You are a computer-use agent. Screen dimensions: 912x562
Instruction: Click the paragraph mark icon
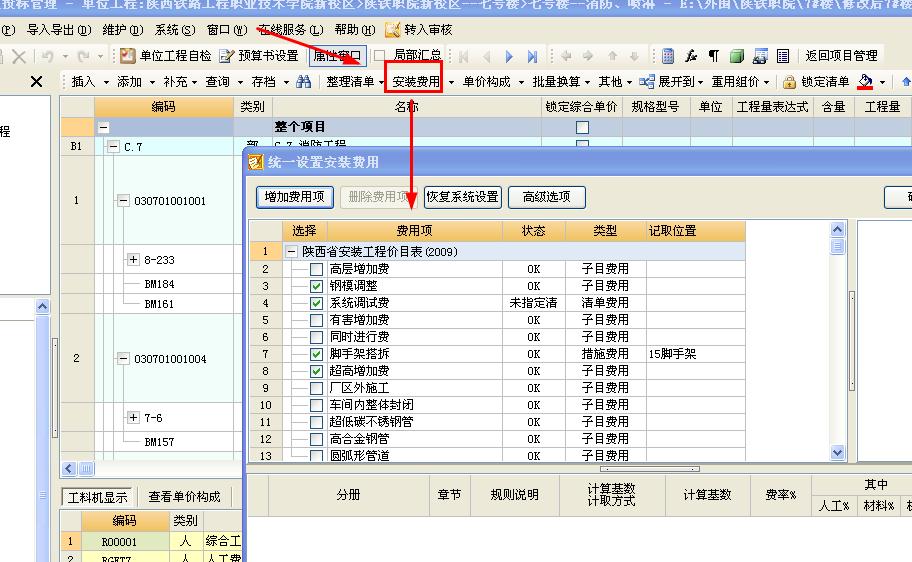(714, 56)
